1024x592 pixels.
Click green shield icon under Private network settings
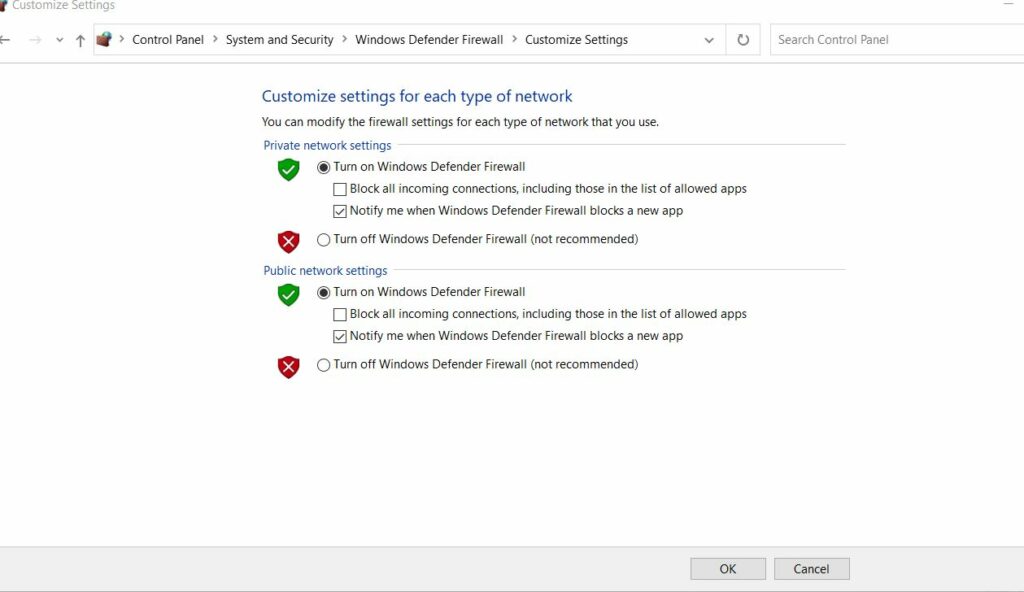tap(289, 169)
